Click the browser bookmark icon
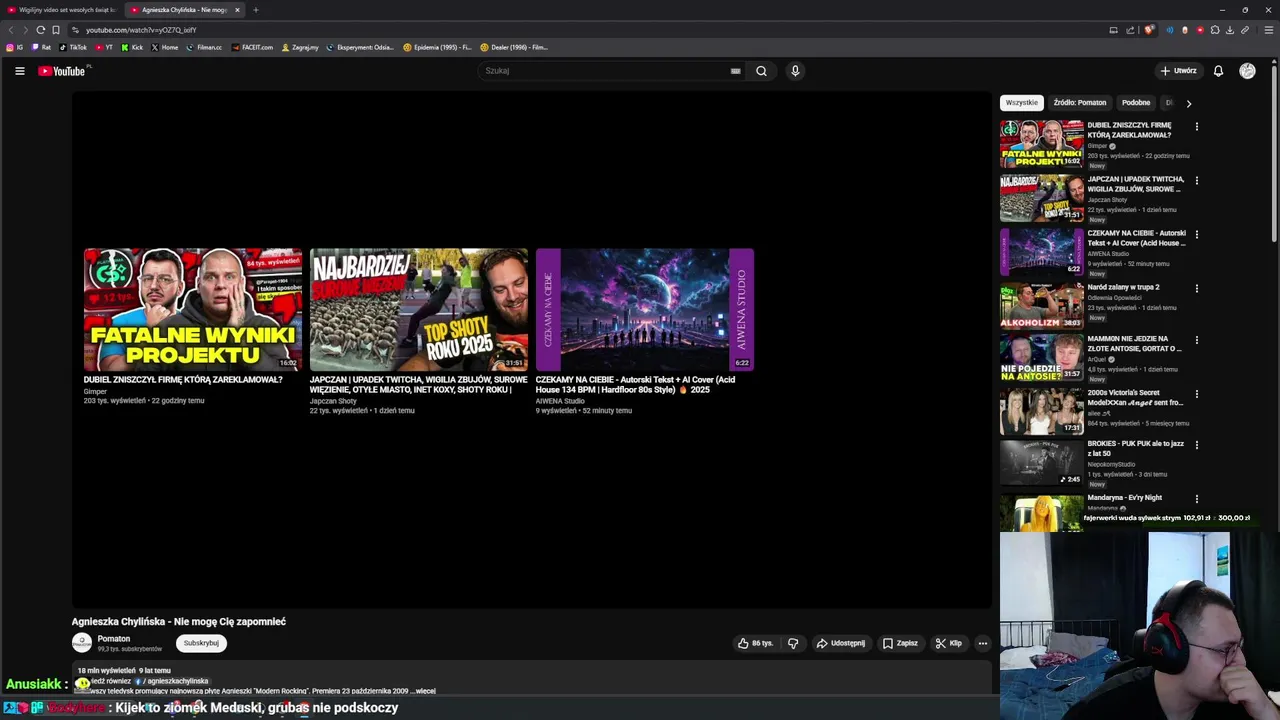Image resolution: width=1280 pixels, height=720 pixels. [56, 30]
